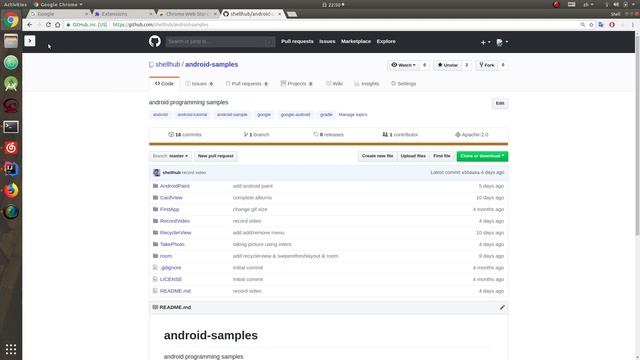Click Pull requests in top navigation

pyautogui.click(x=297, y=41)
